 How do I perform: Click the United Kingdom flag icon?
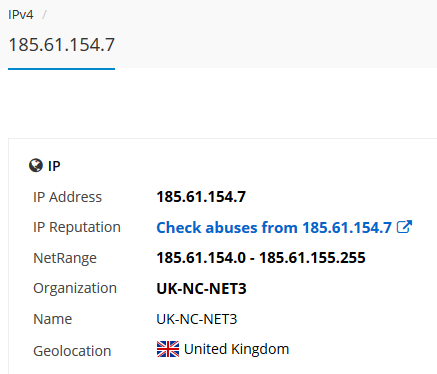coord(168,349)
